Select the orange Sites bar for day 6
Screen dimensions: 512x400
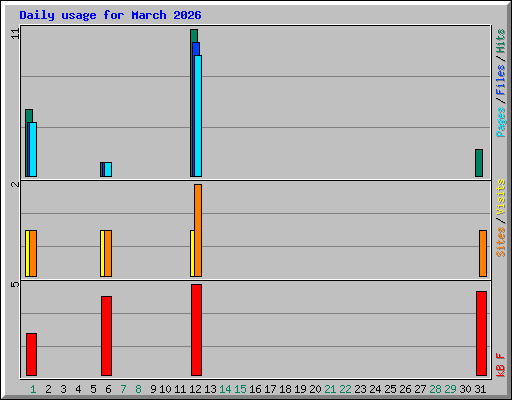tap(108, 253)
